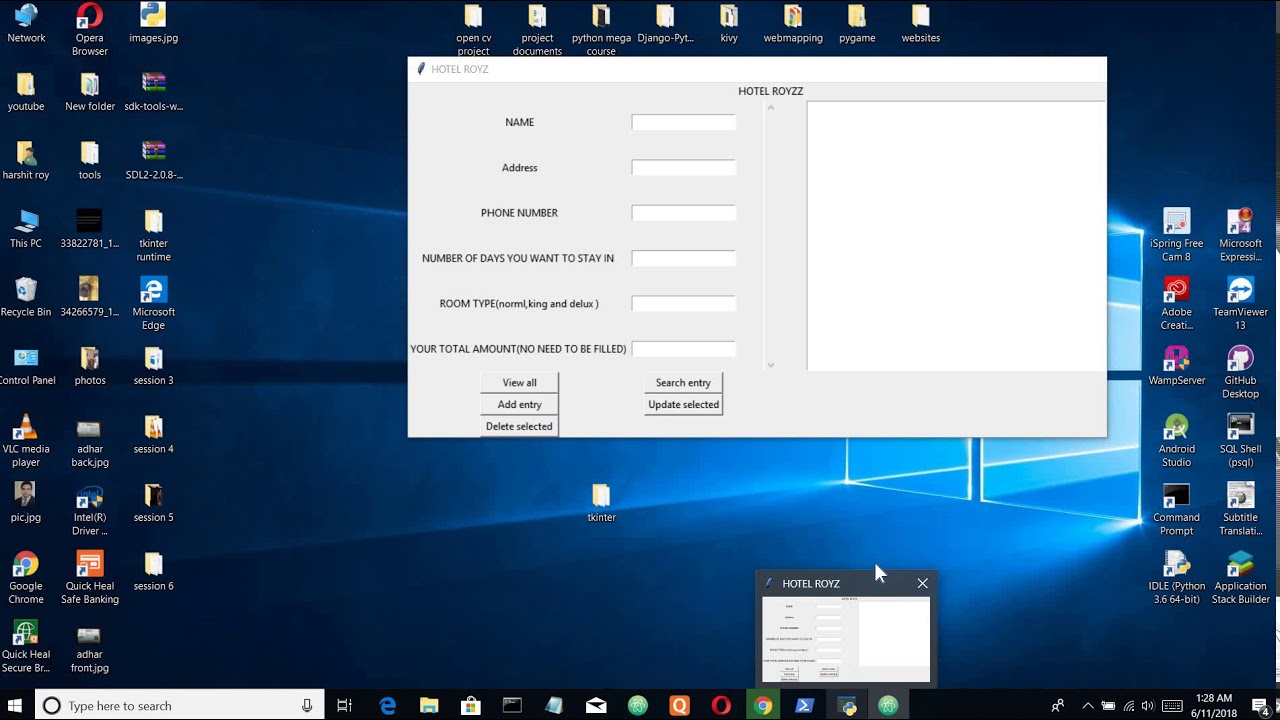
Task: Click the ROOM TYPE entry field
Action: click(683, 304)
